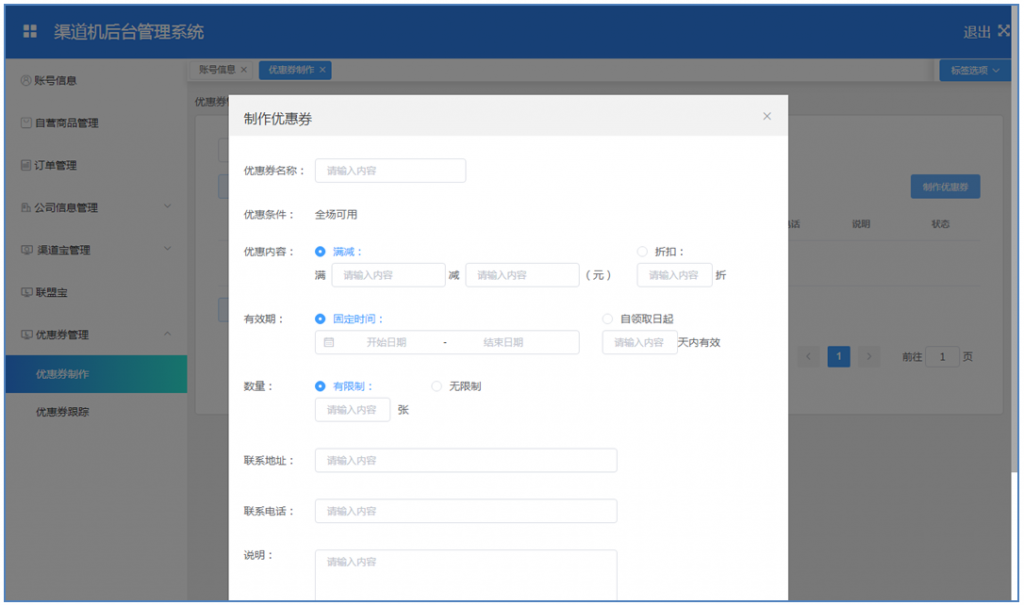Close the 账号信息 tab with its x

tap(244, 70)
